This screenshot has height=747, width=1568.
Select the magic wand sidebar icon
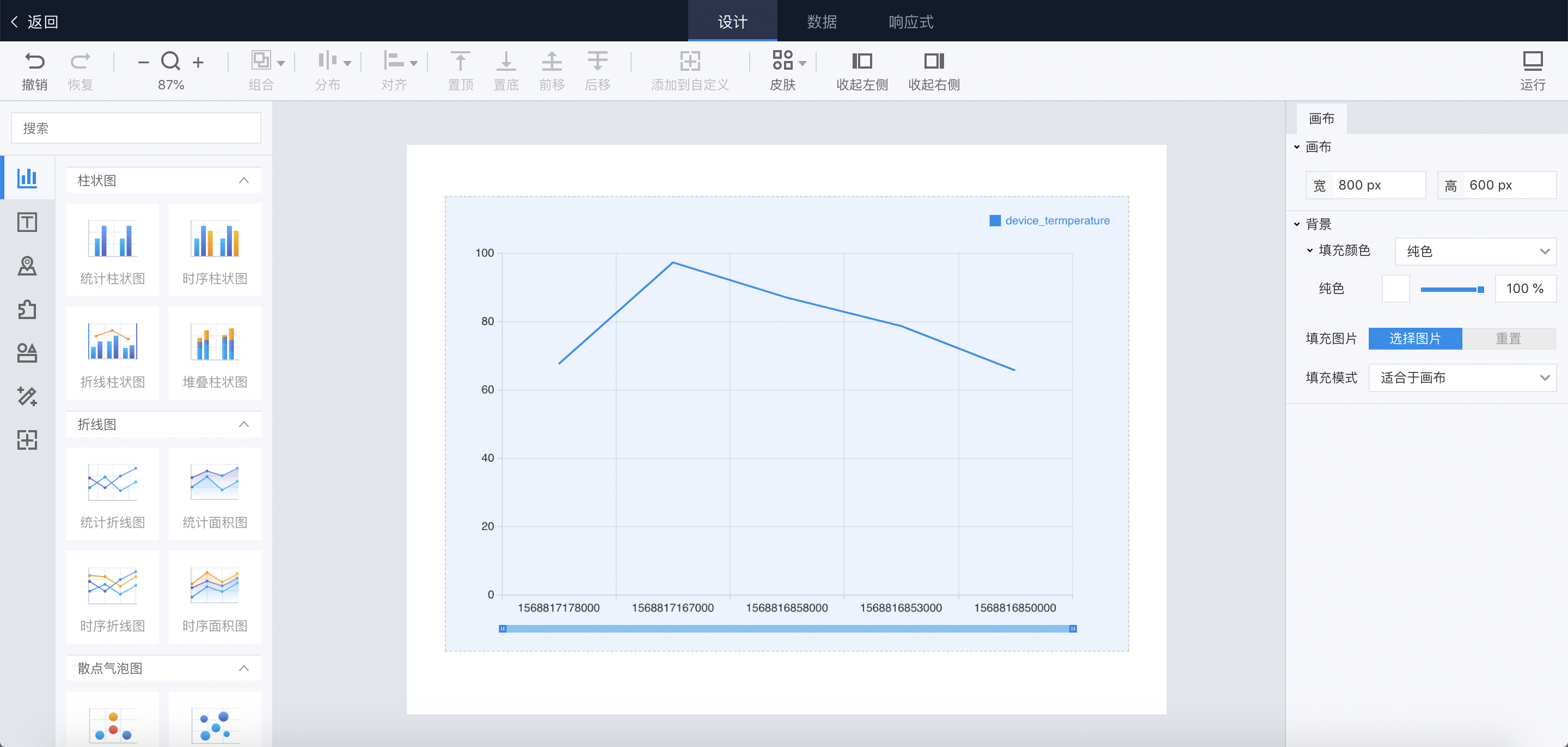coord(27,396)
